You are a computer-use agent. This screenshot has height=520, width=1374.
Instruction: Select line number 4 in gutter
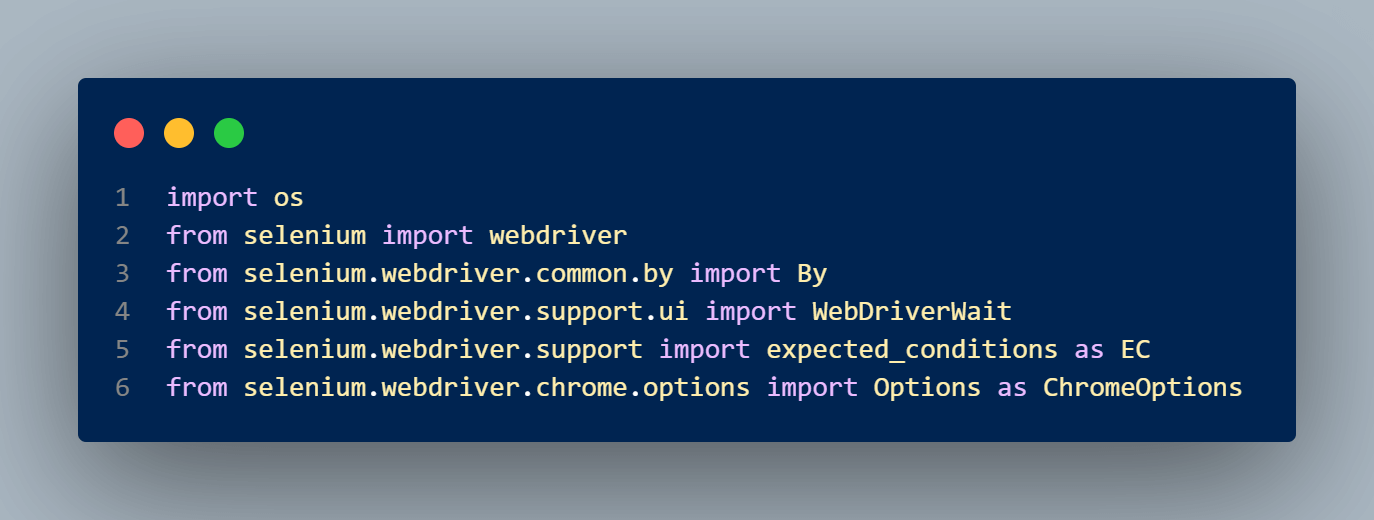tap(122, 312)
